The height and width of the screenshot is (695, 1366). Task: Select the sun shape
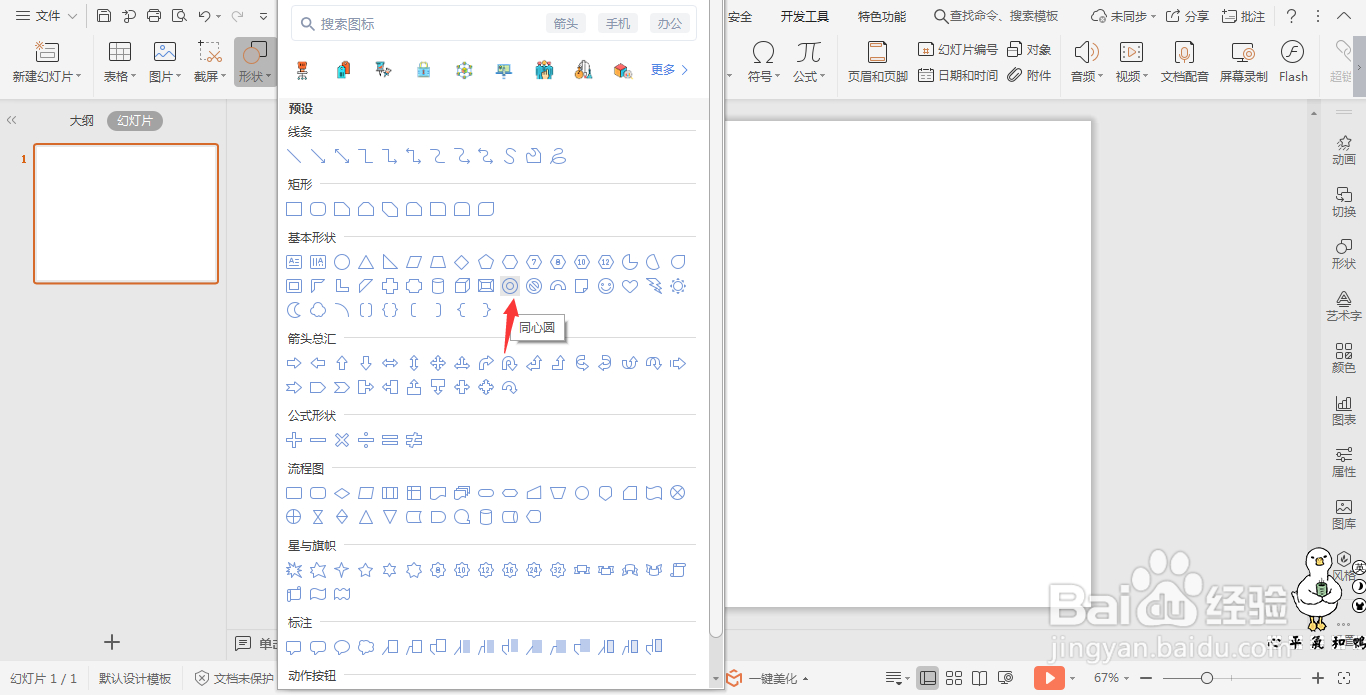point(678,286)
